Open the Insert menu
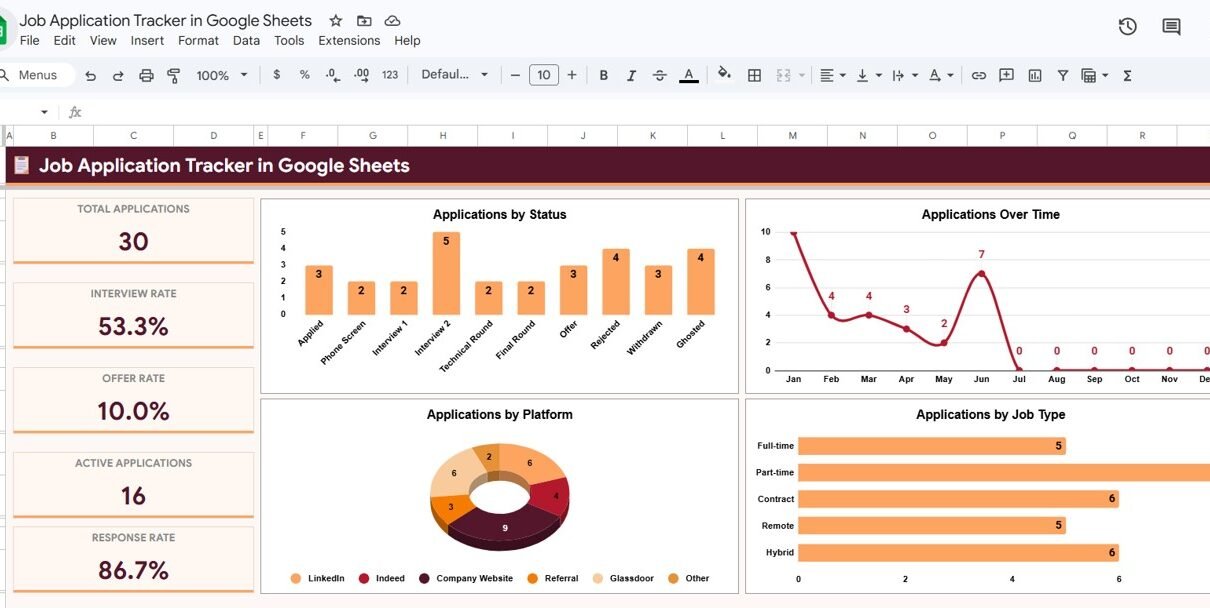This screenshot has width=1210, height=608. point(147,41)
